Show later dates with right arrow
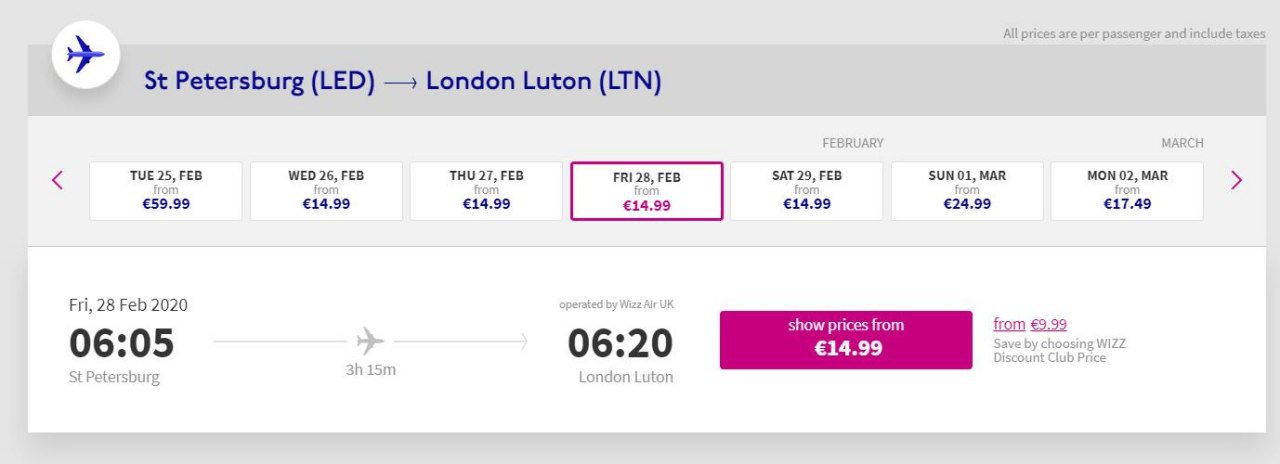The width and height of the screenshot is (1280, 464). [x=1237, y=180]
